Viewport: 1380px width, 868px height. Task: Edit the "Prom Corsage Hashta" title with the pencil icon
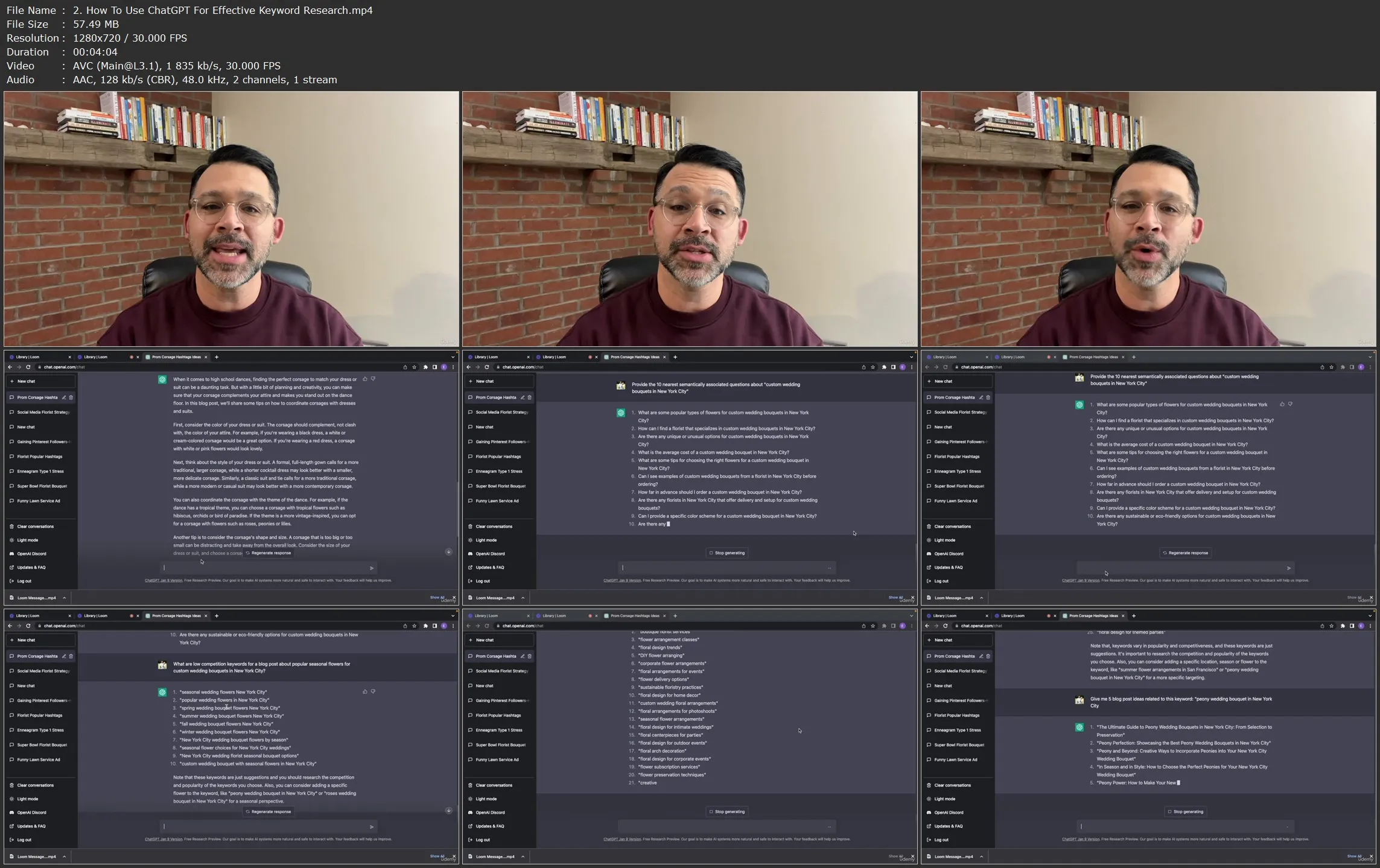coord(64,398)
